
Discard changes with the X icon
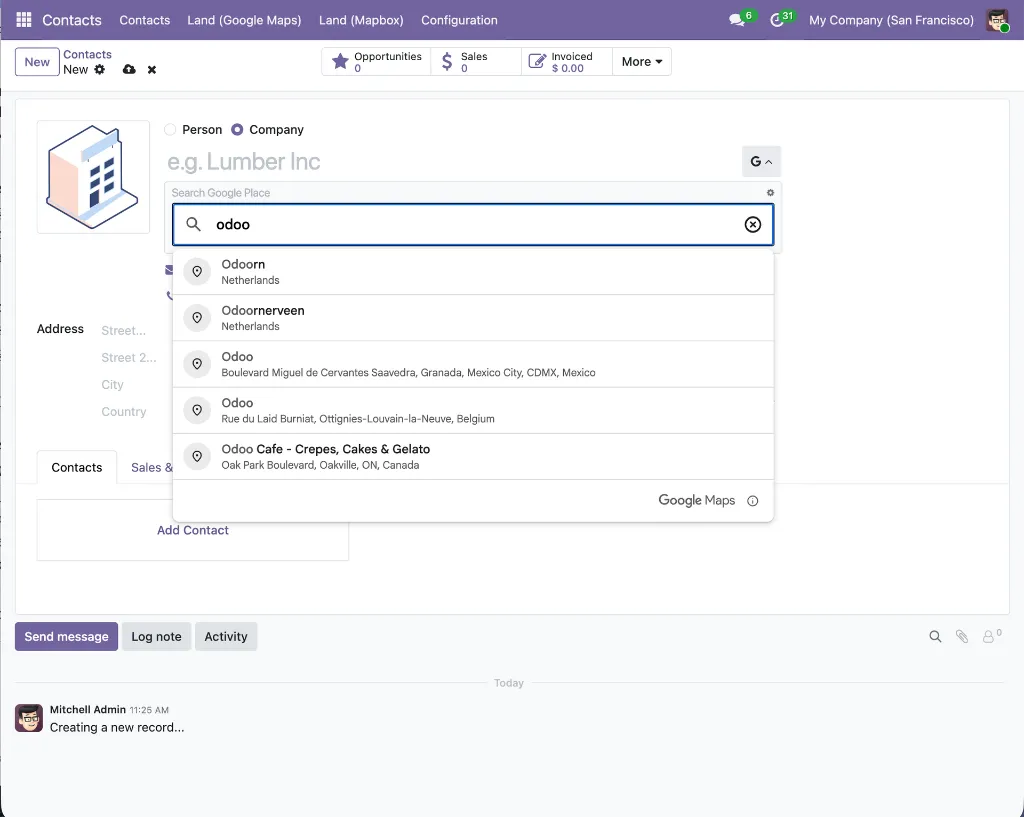coord(152,69)
